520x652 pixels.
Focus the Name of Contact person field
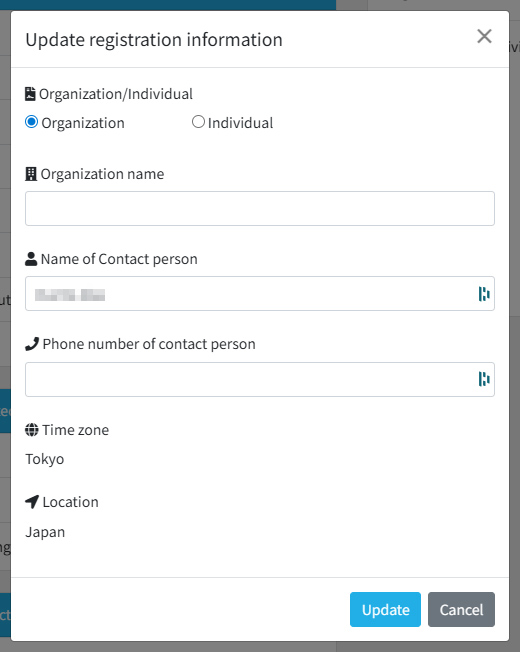pyautogui.click(x=260, y=293)
